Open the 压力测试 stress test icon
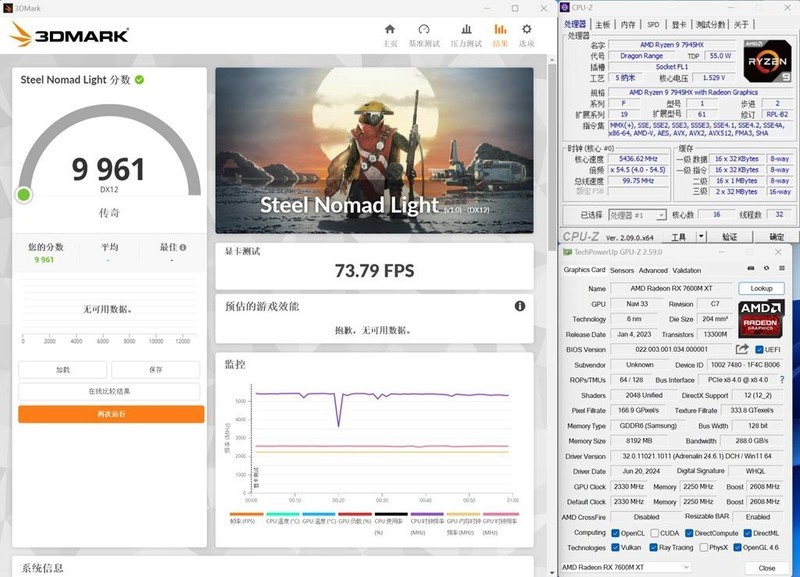This screenshot has height=577, width=800. point(468,28)
